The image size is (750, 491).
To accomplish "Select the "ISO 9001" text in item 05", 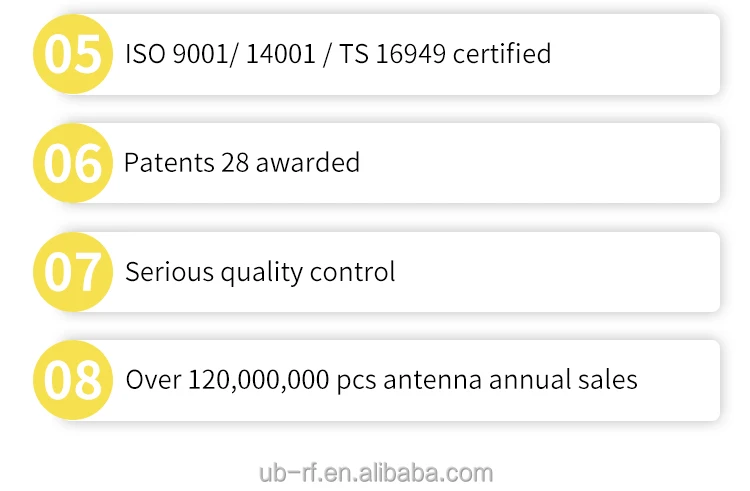I will (165, 53).
